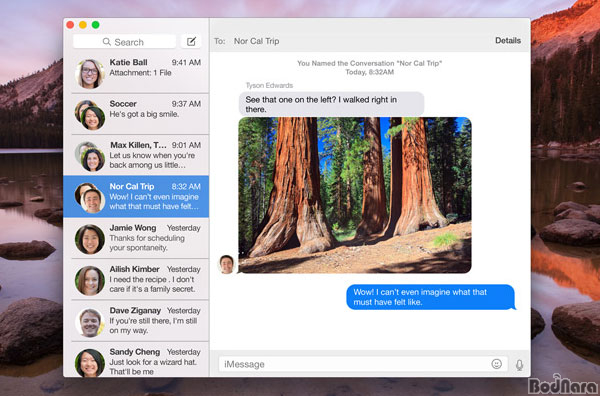Viewport: 600px width, 396px height.
Task: Click the iMessage text input field
Action: pos(363,364)
